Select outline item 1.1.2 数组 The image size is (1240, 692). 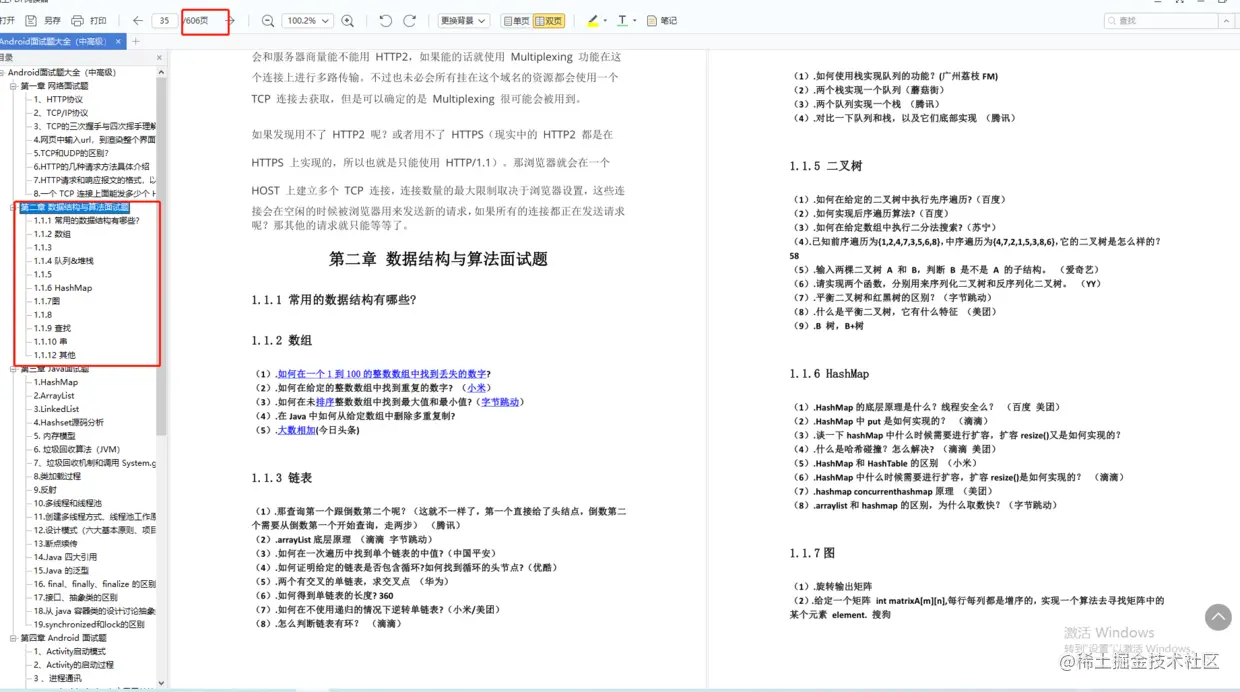52,234
